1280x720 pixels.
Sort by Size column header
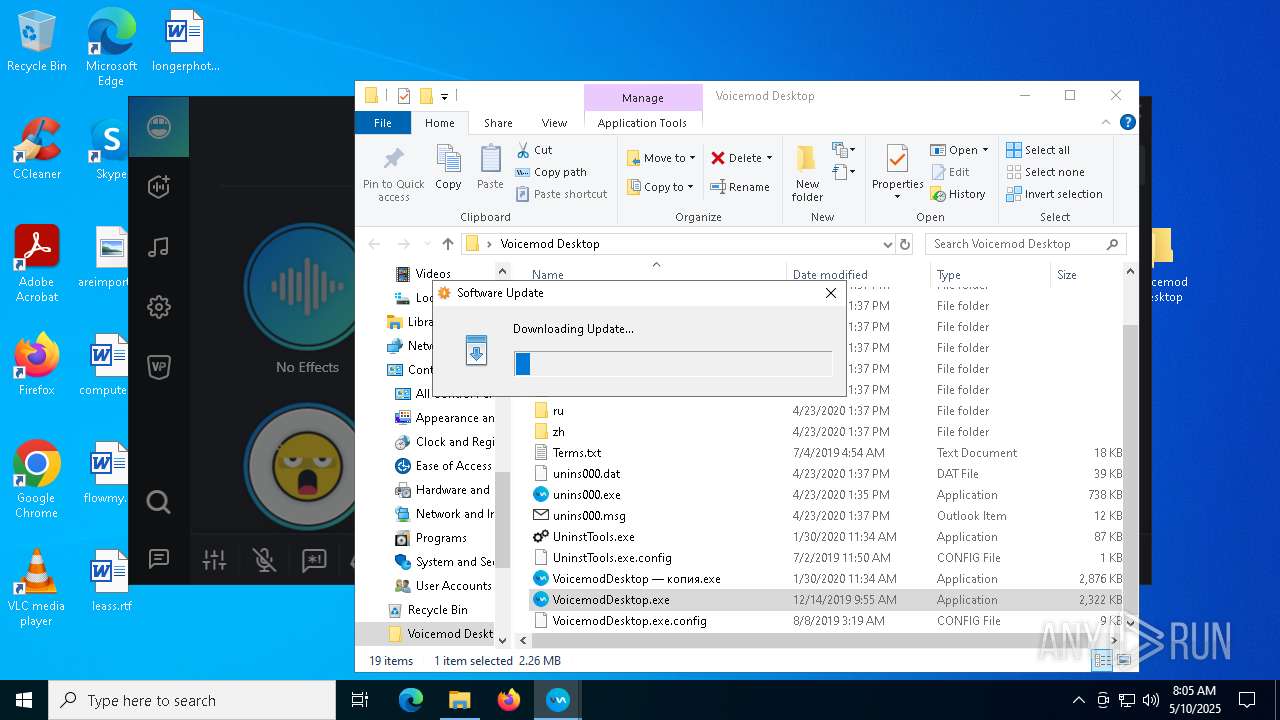click(x=1086, y=274)
